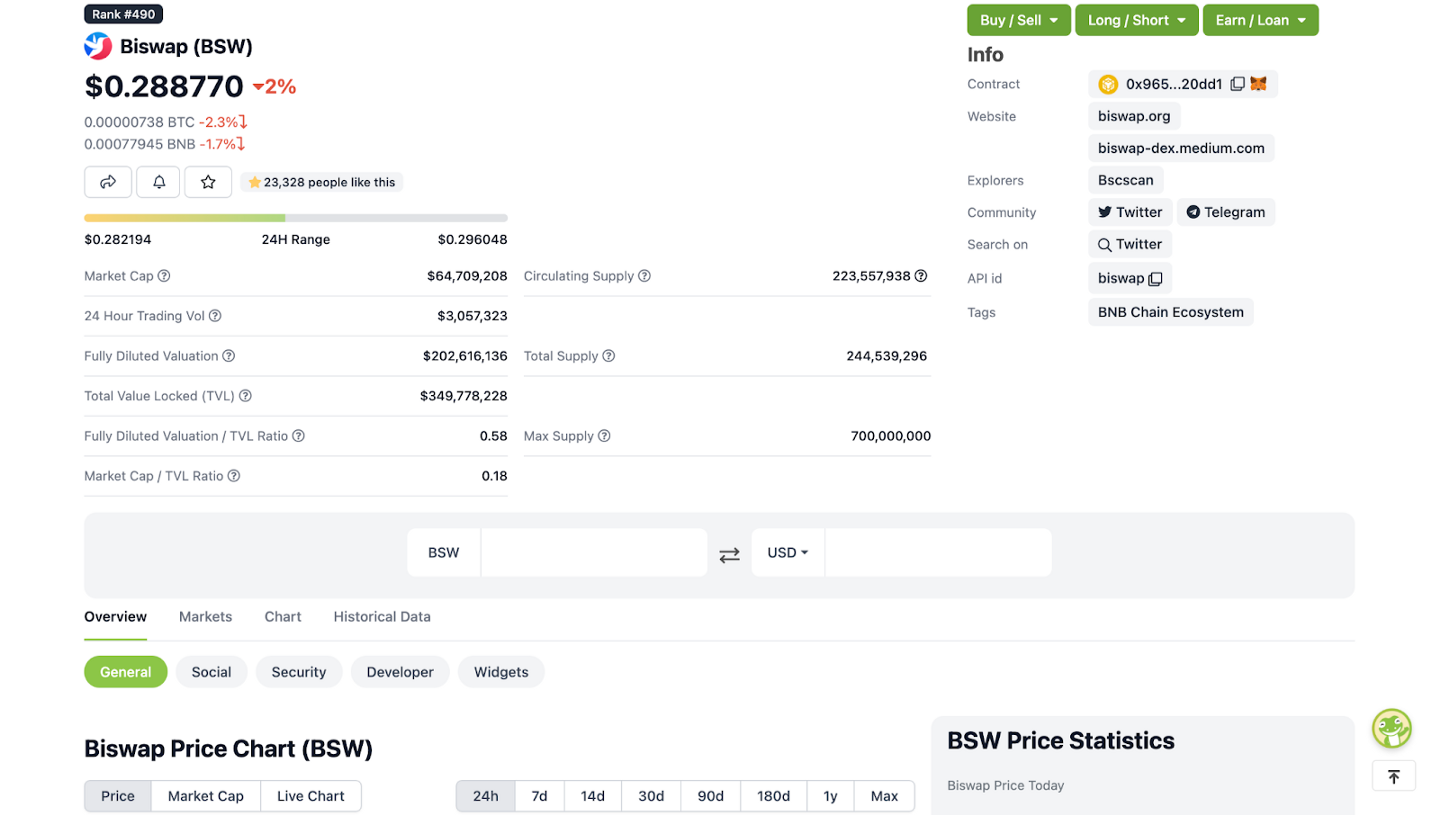1440x815 pixels.
Task: Select the Social pill tab
Action: point(211,672)
